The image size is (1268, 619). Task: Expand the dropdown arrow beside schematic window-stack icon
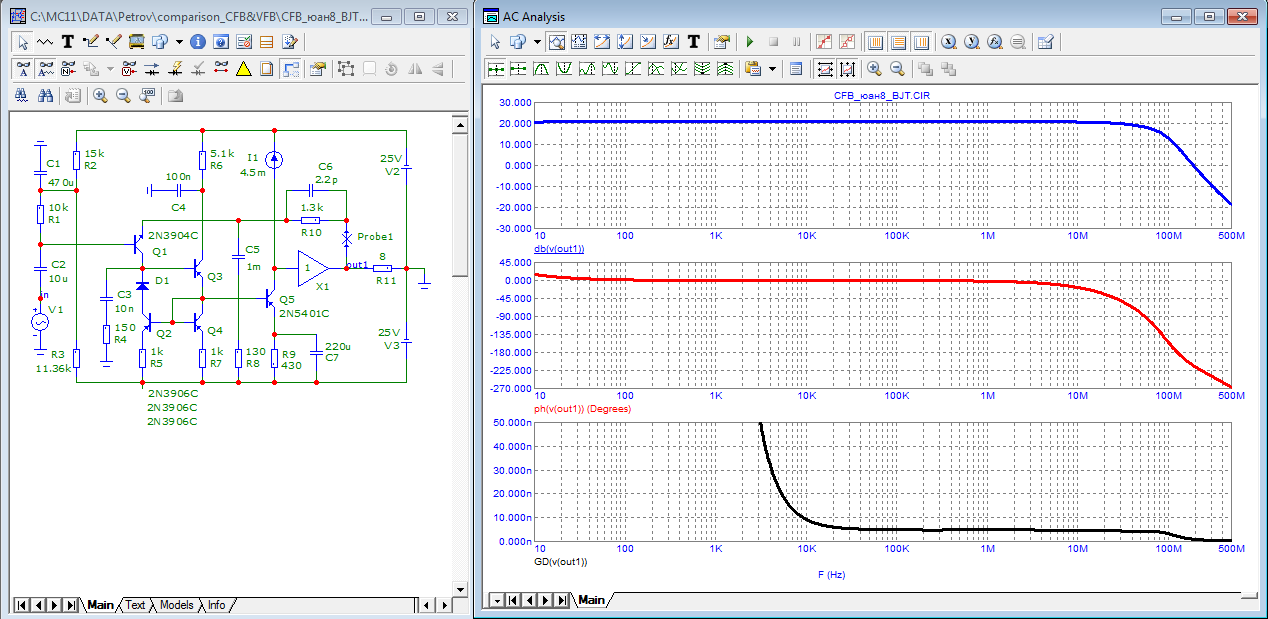pyautogui.click(x=178, y=42)
